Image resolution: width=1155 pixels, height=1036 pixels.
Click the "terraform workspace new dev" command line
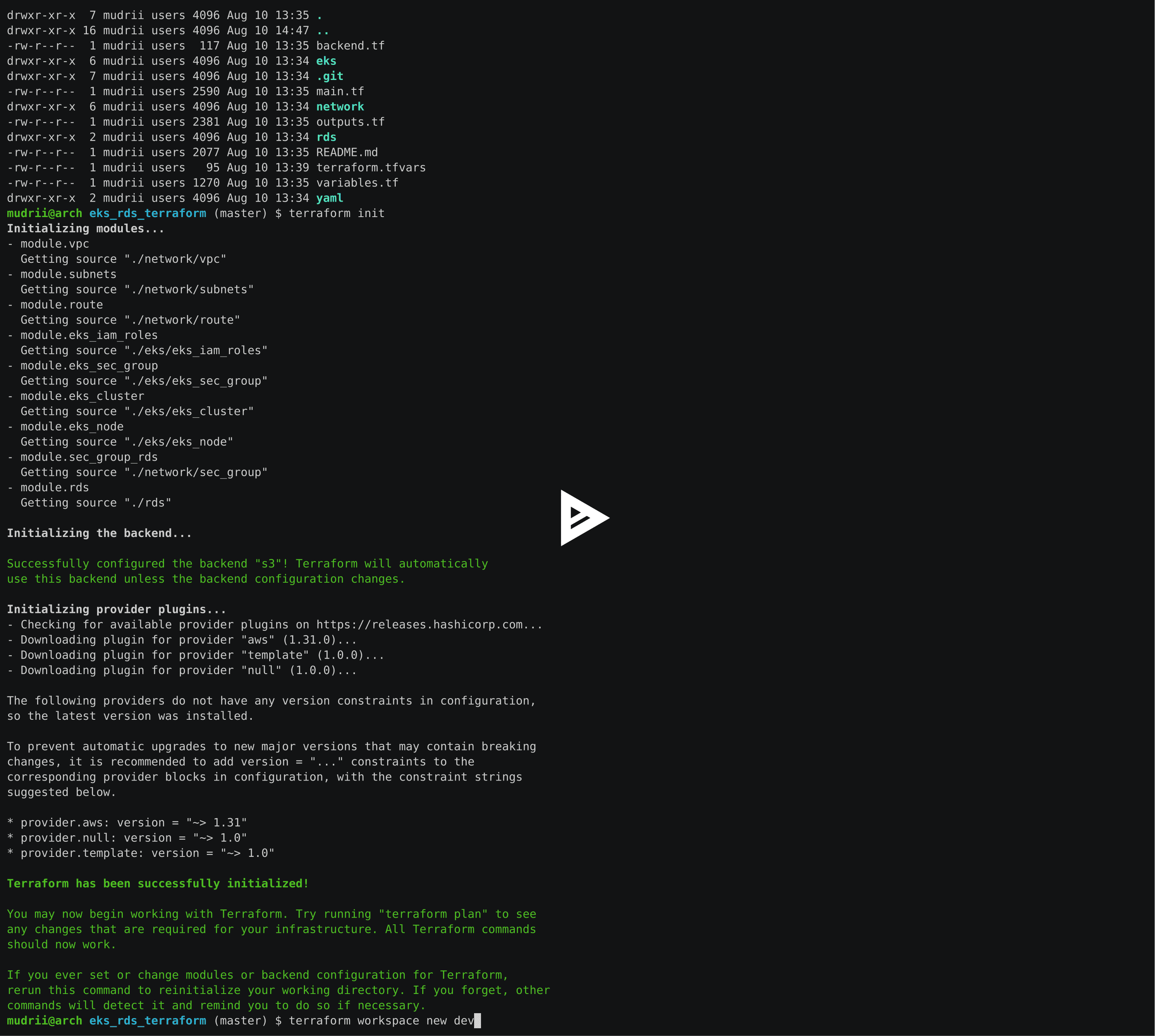pyautogui.click(x=381, y=1020)
